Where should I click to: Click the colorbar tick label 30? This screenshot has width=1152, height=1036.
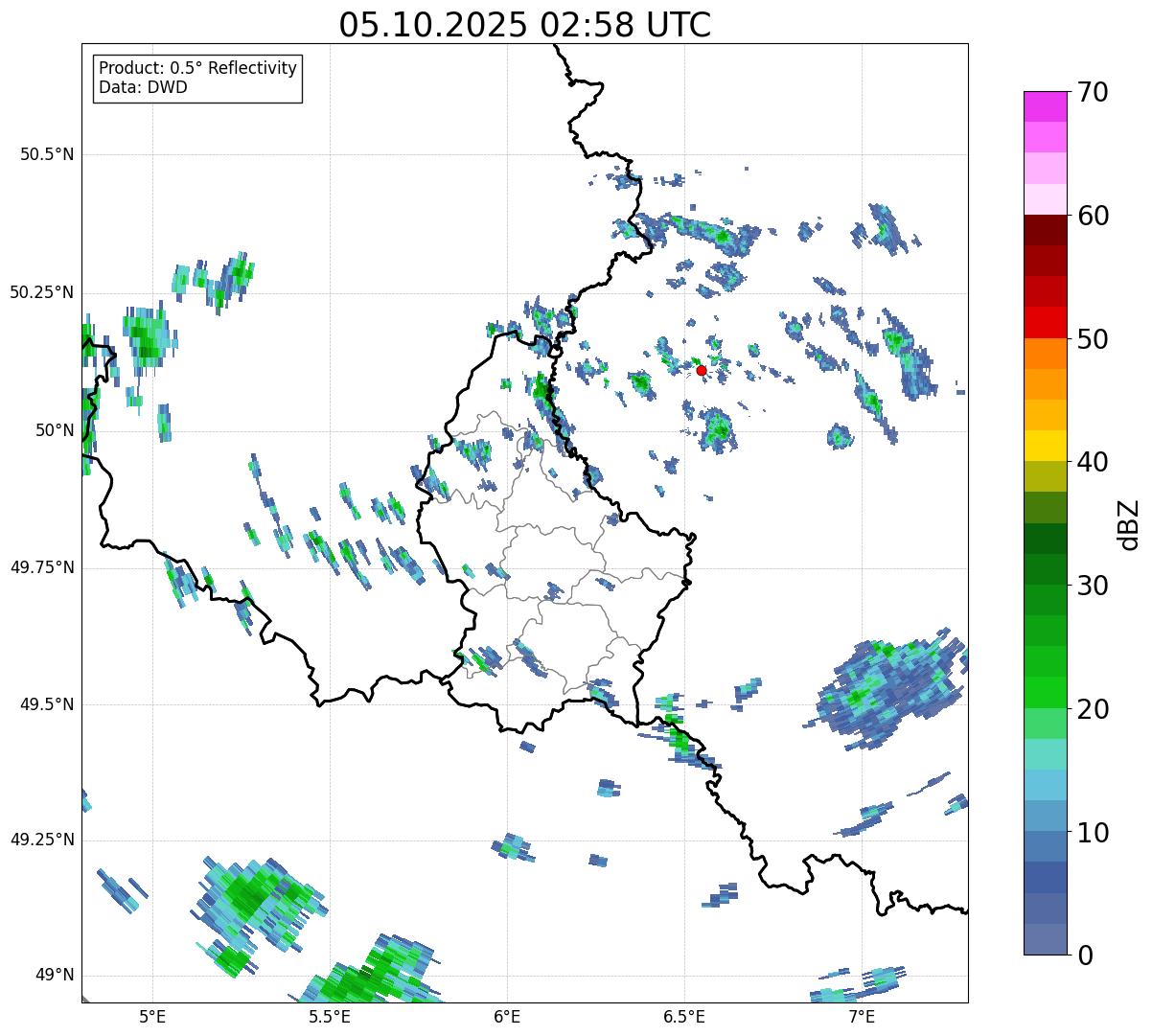coord(1094,586)
